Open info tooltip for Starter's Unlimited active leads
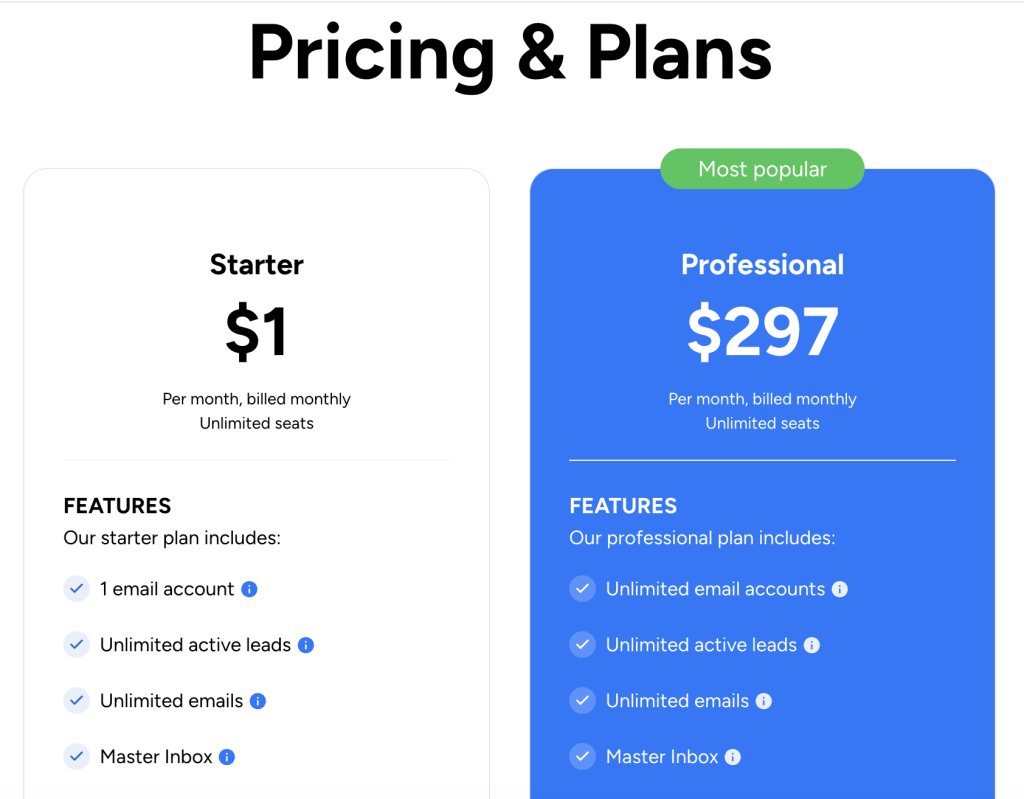 pos(308,645)
